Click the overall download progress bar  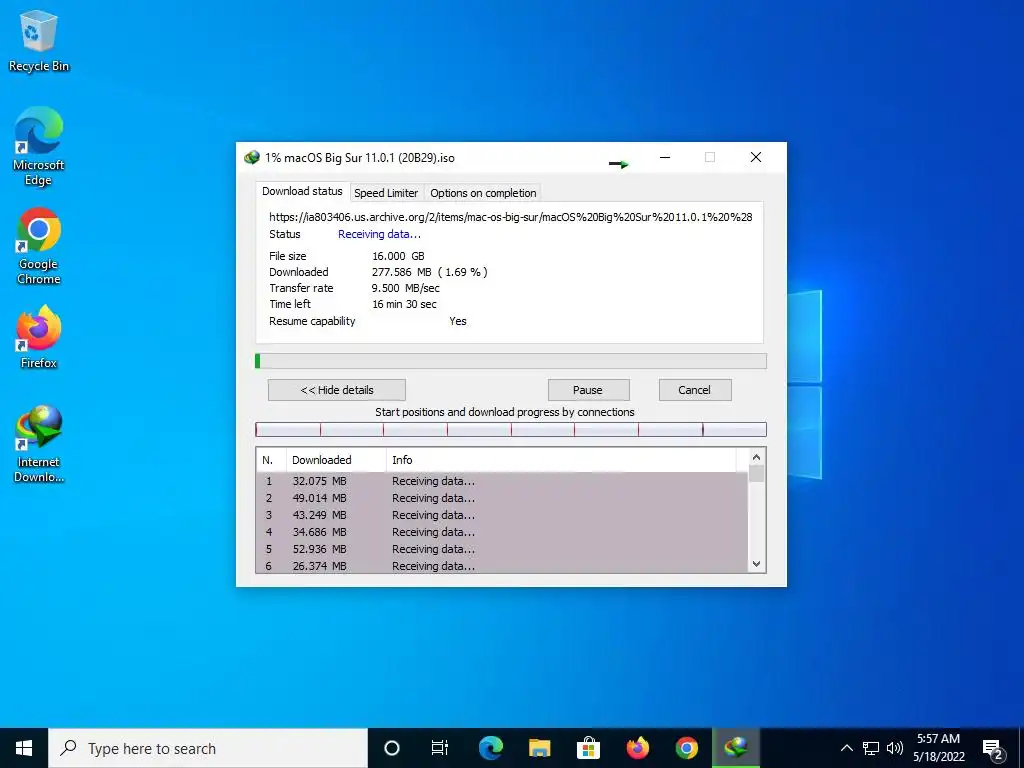point(511,361)
